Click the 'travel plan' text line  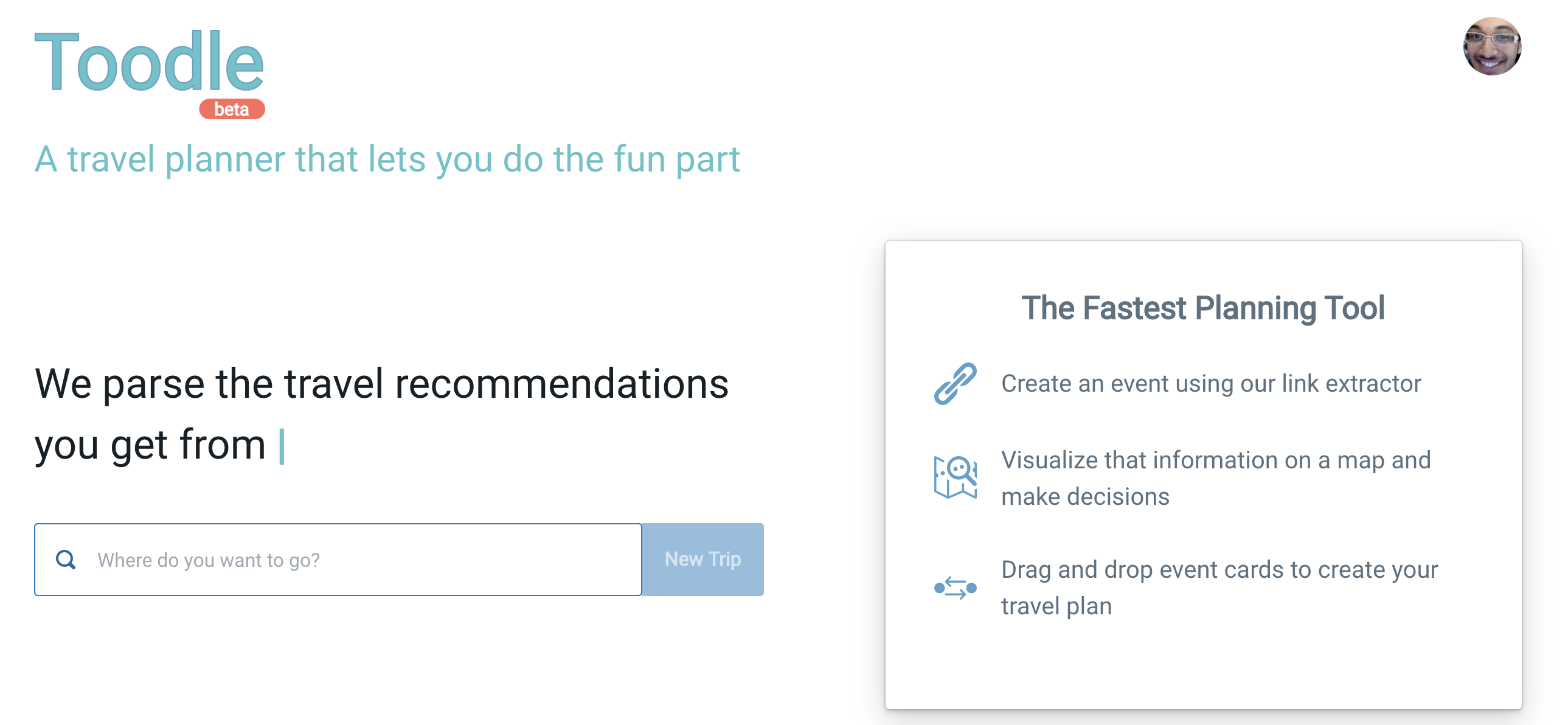tap(1056, 606)
